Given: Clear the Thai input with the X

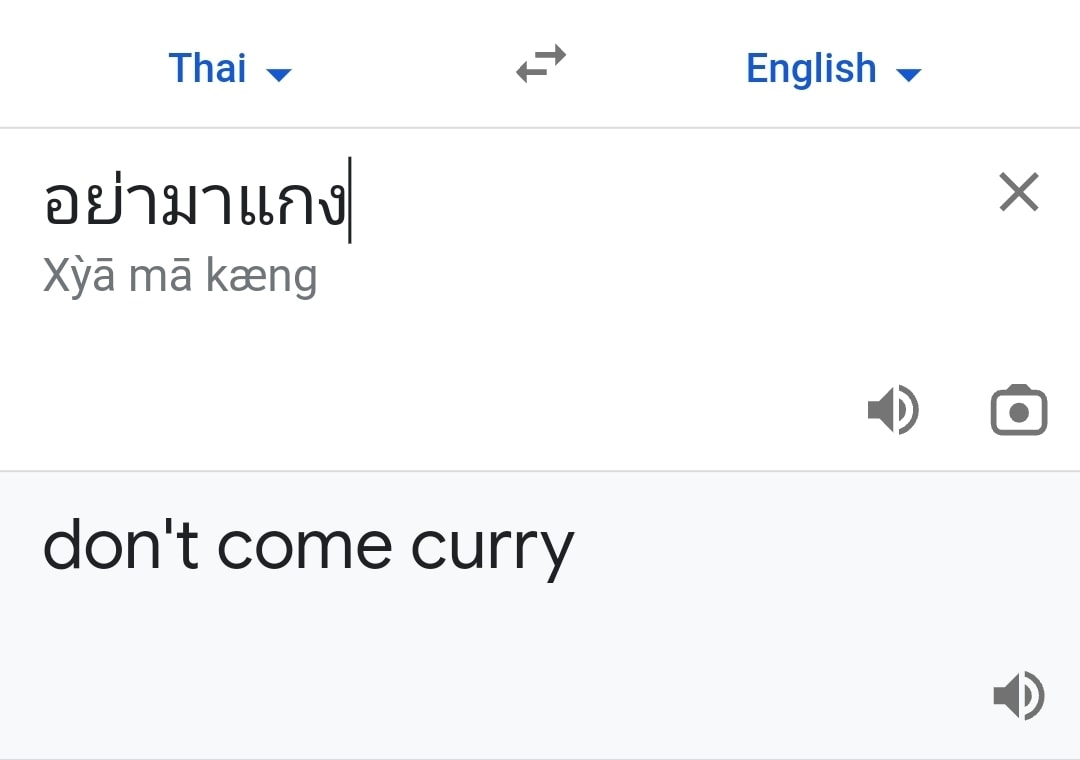Looking at the screenshot, I should 1018,192.
